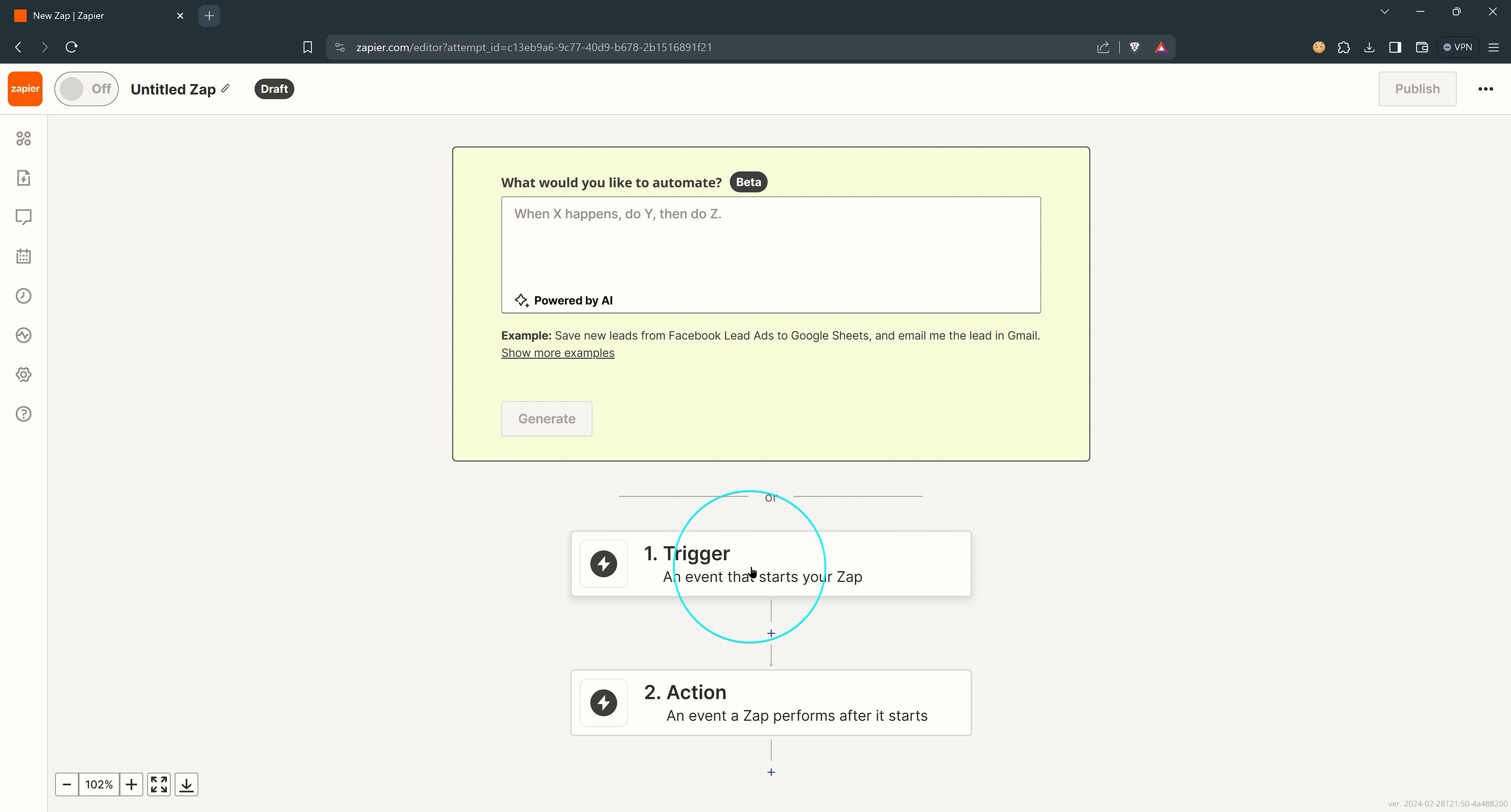
Task: Add a step after the Action
Action: 771,772
